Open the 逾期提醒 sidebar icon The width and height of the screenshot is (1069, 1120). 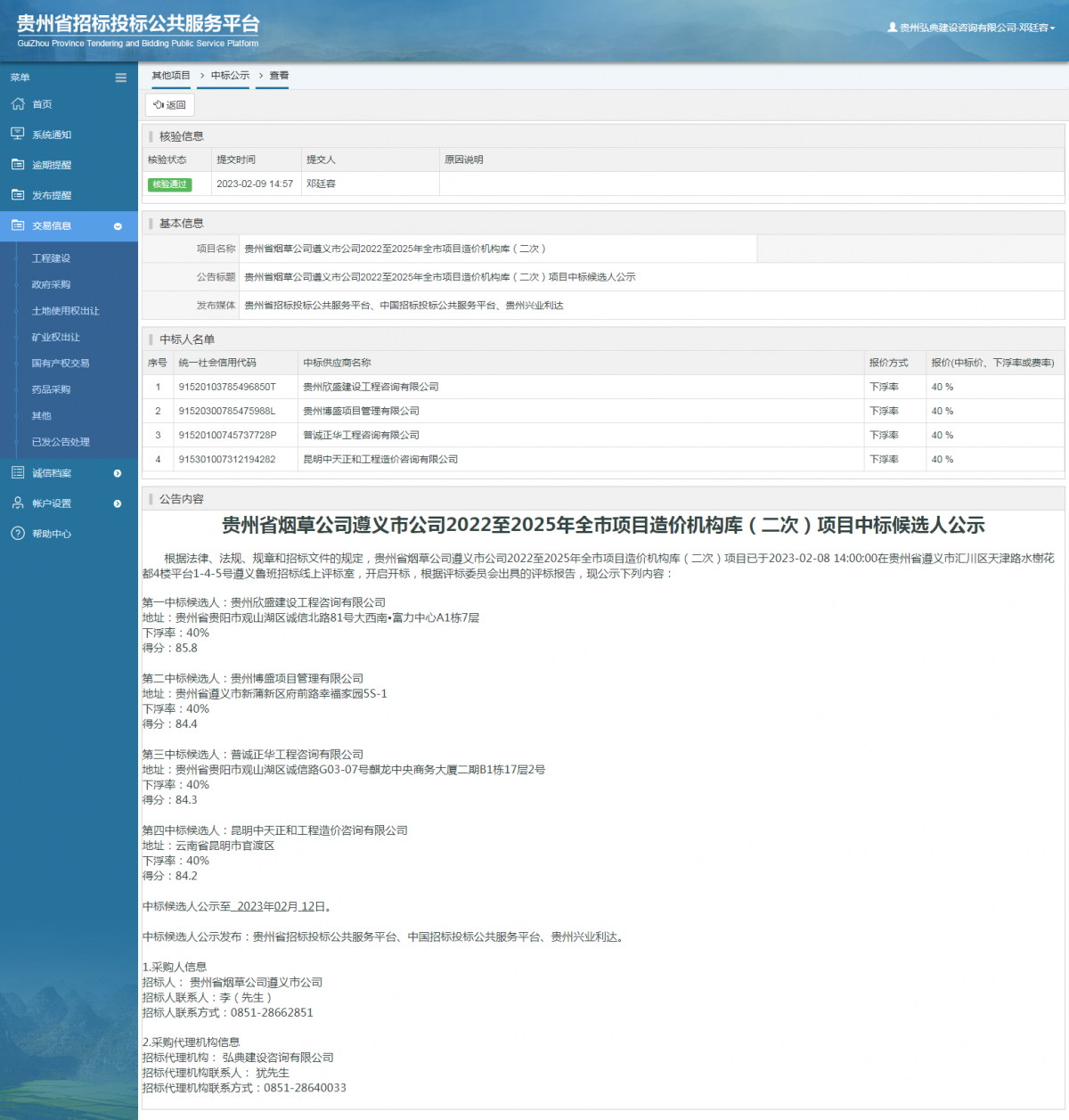(x=18, y=164)
